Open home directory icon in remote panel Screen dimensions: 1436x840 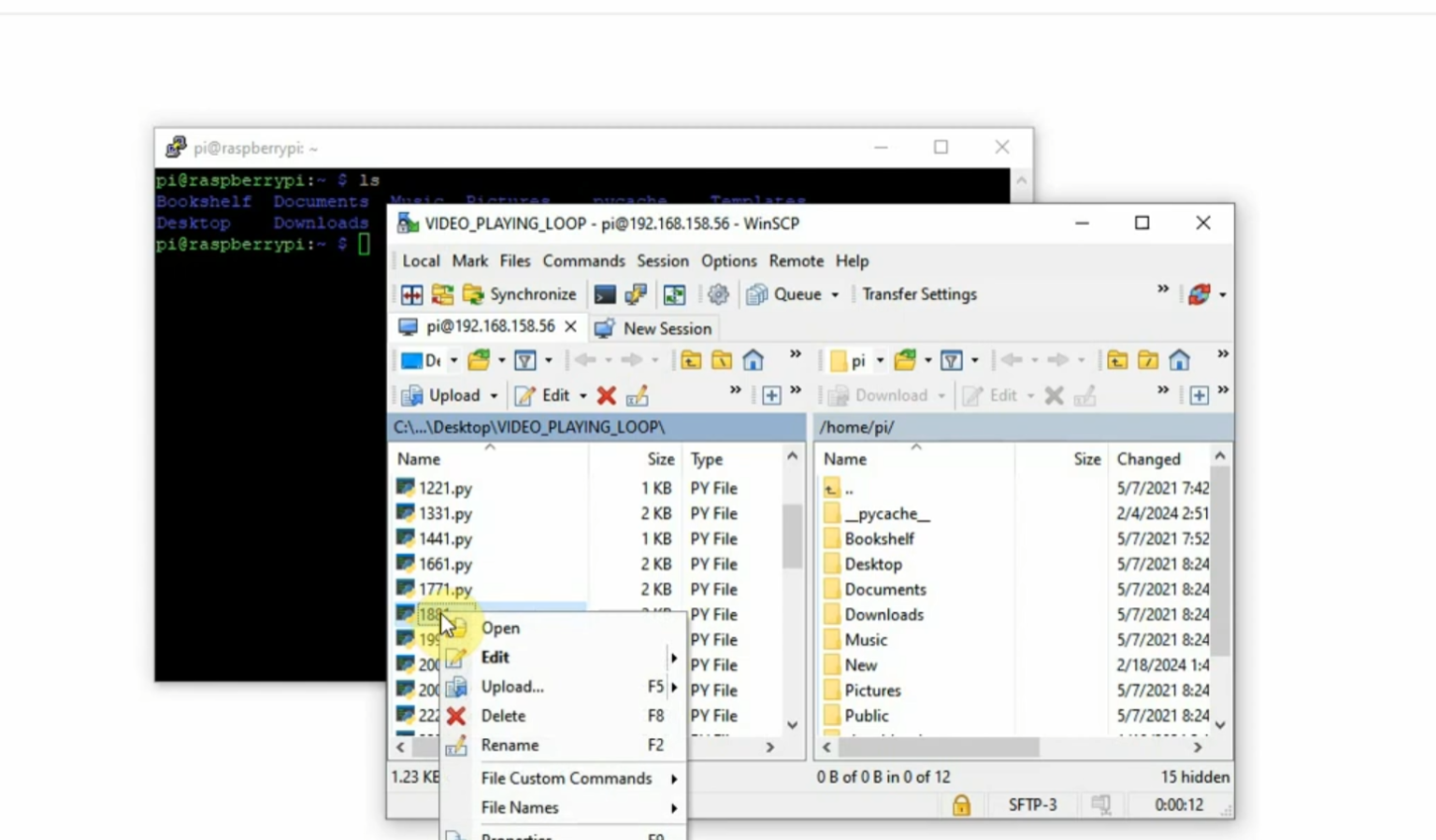click(x=1179, y=359)
